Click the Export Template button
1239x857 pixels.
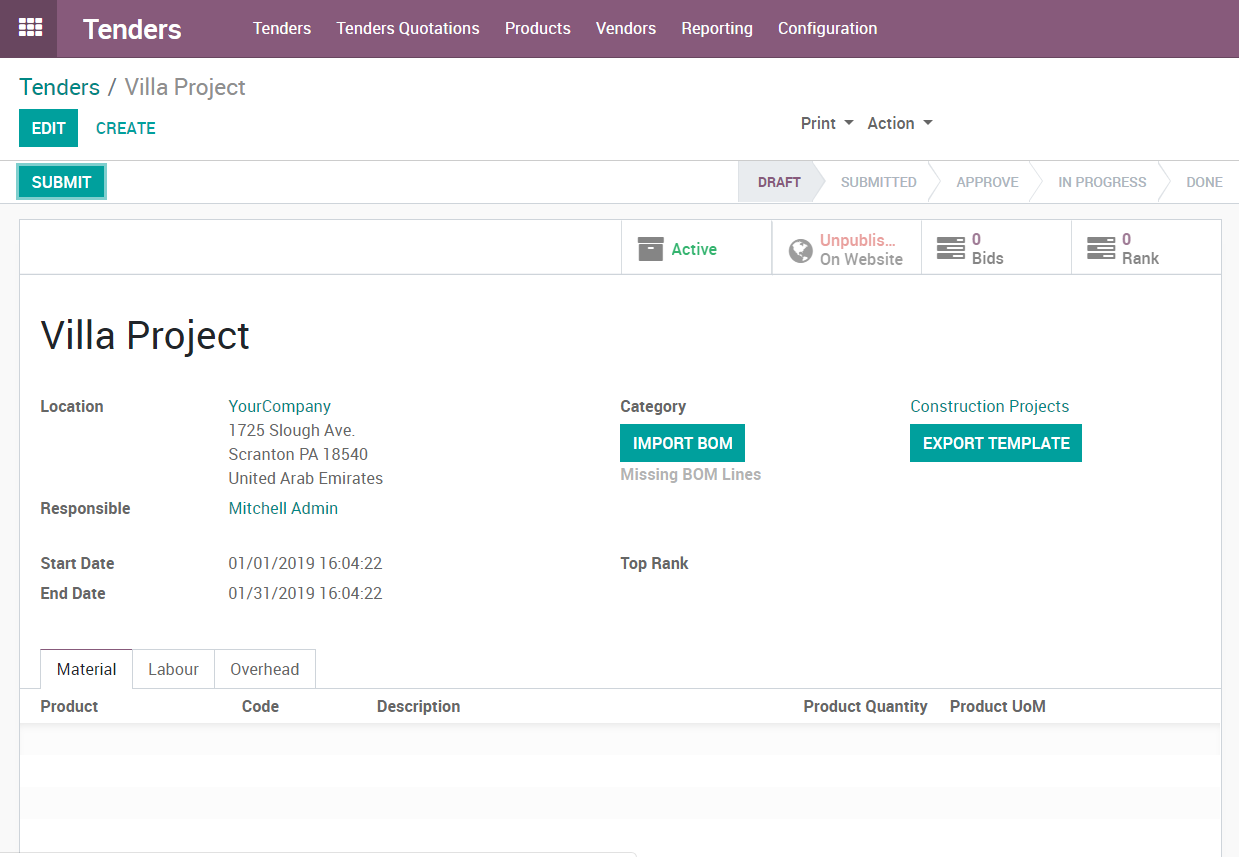pos(995,443)
